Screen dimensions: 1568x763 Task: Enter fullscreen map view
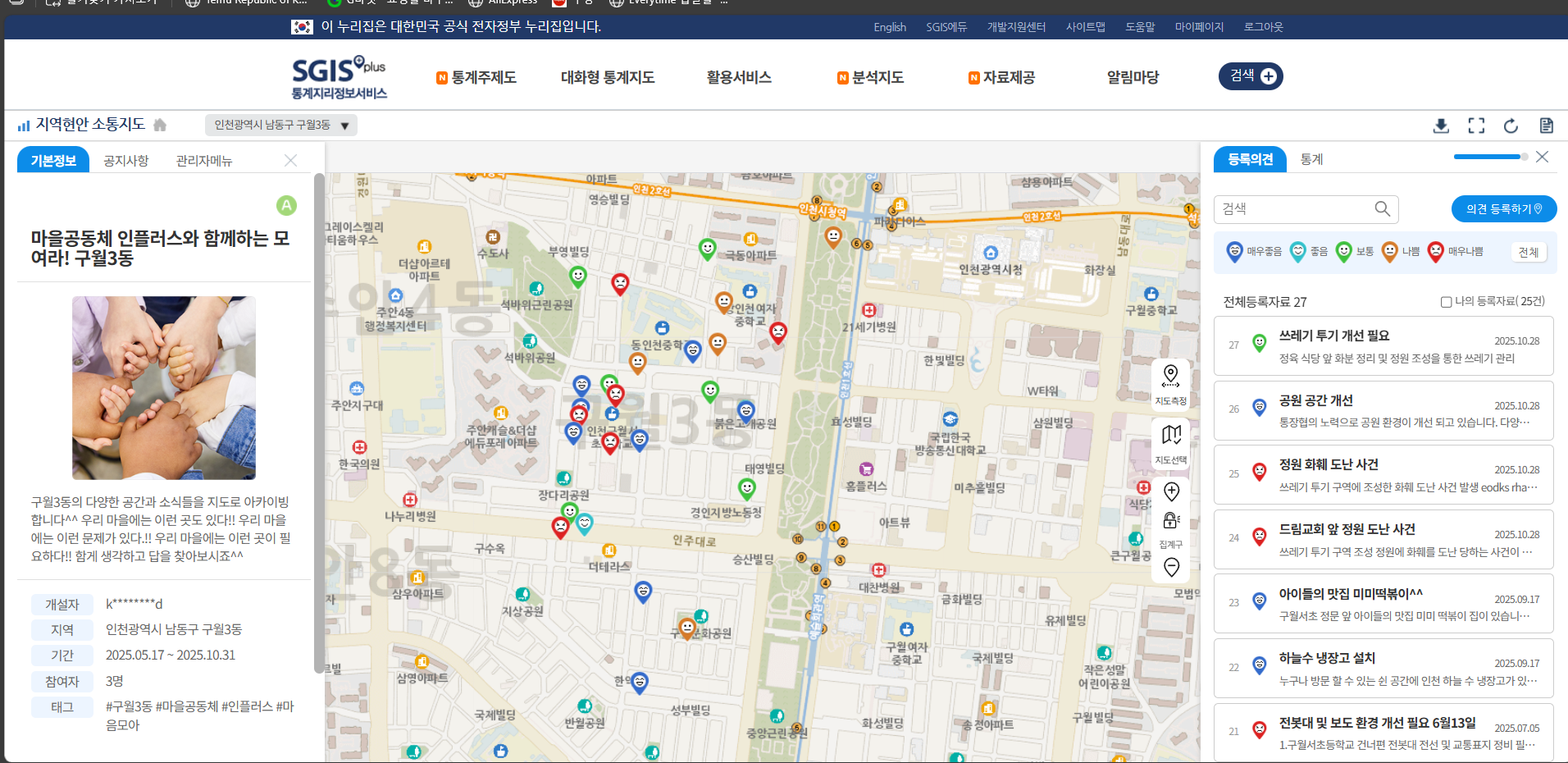[1476, 126]
